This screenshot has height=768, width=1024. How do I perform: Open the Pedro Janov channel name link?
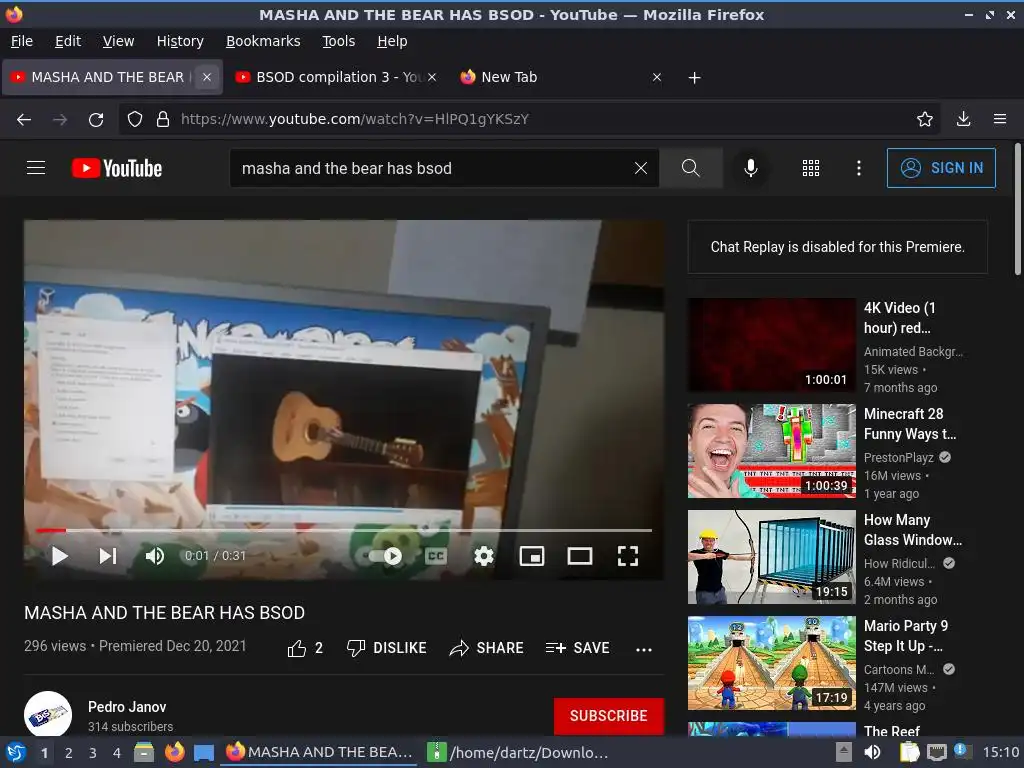pyautogui.click(x=127, y=707)
